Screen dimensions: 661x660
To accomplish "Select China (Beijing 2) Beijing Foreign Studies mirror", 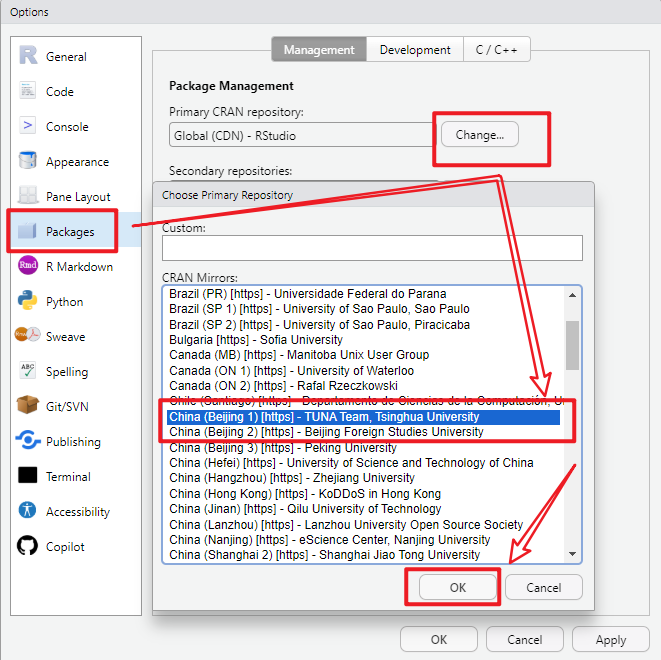I will tap(326, 432).
